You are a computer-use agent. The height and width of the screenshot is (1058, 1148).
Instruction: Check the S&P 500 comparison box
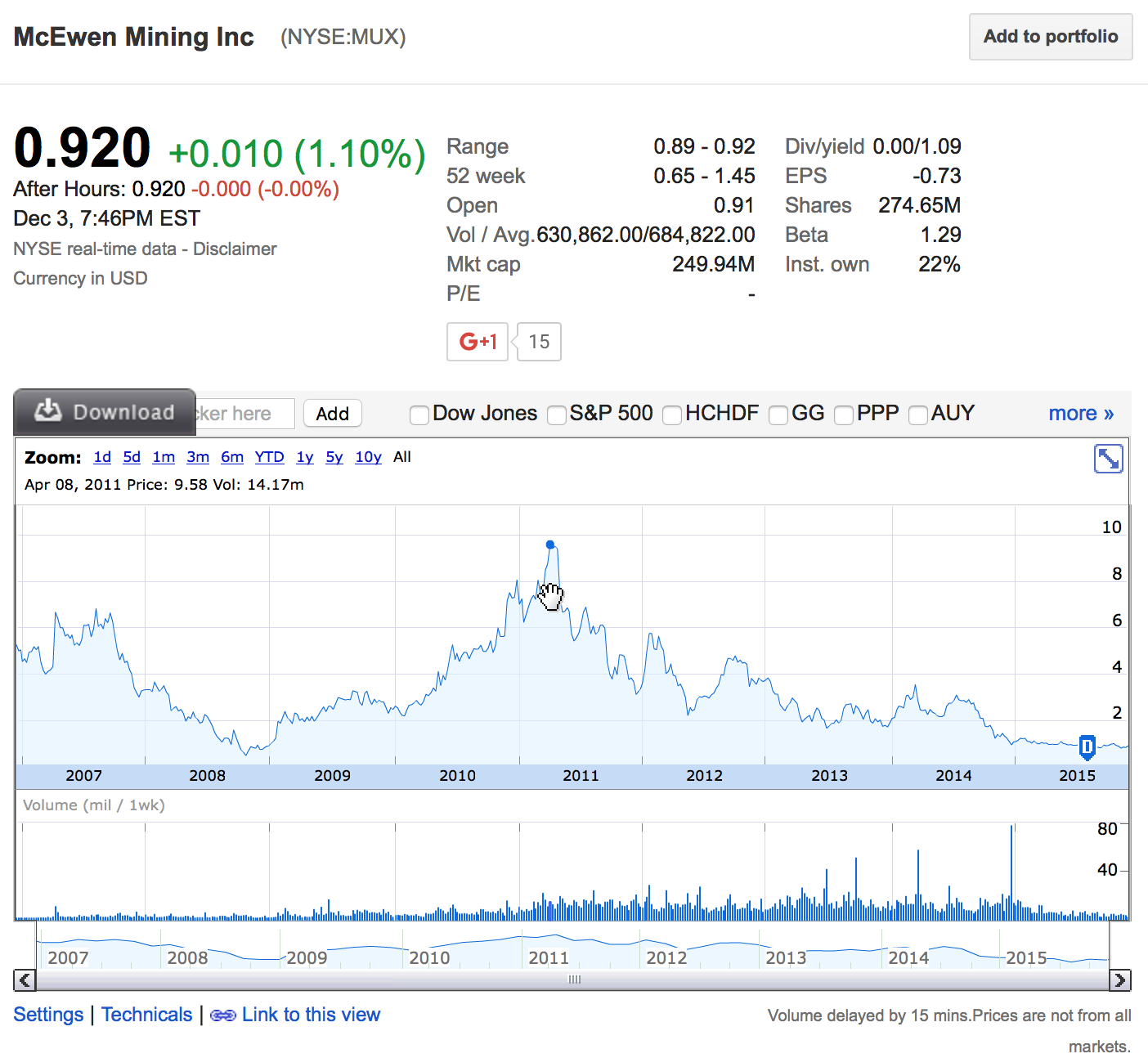pos(557,415)
